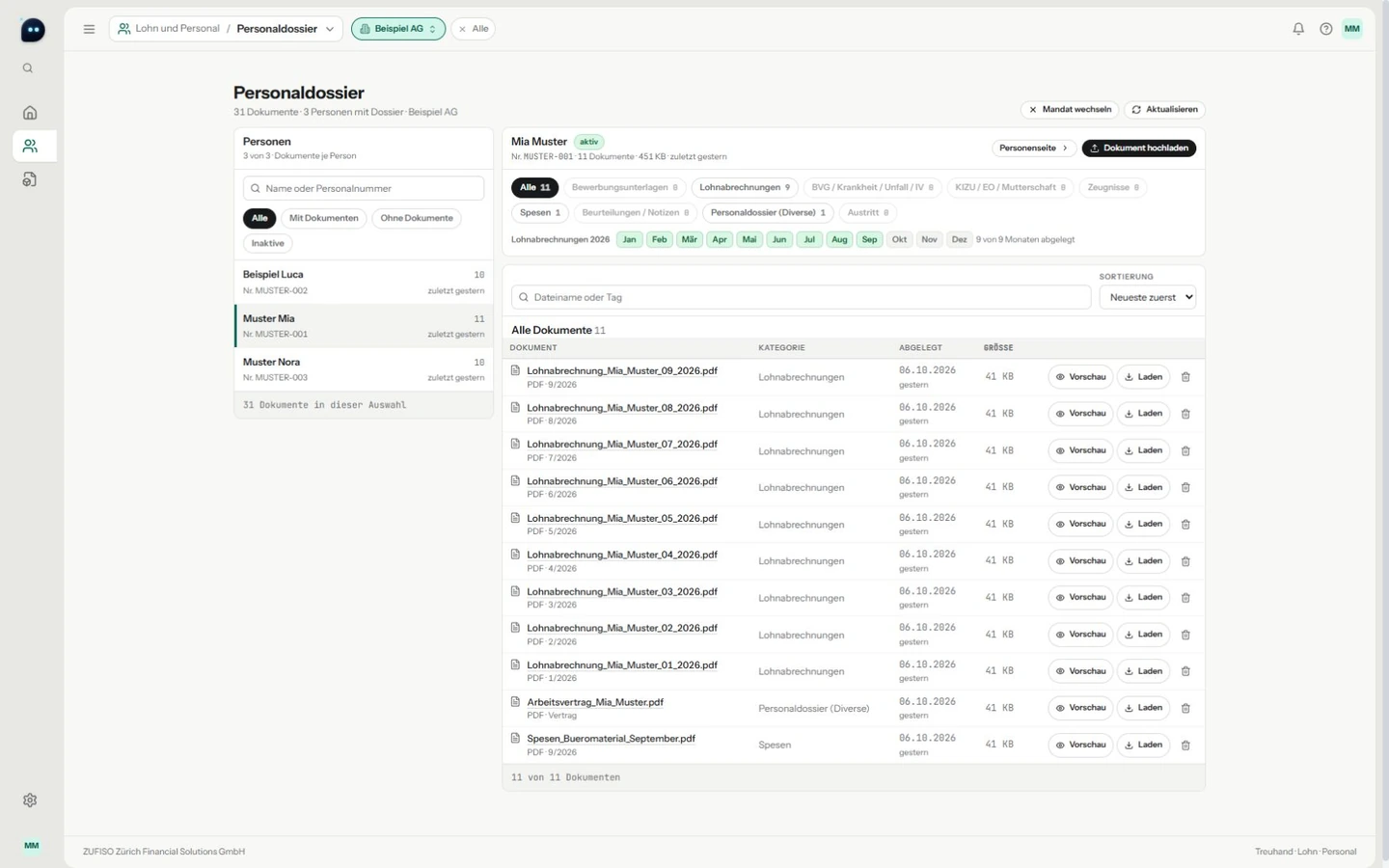Delete Lohnabrechnung_Mia_Muster_09_2026.pdf with trash icon
Screen dimensions: 1389x868
tap(1185, 377)
